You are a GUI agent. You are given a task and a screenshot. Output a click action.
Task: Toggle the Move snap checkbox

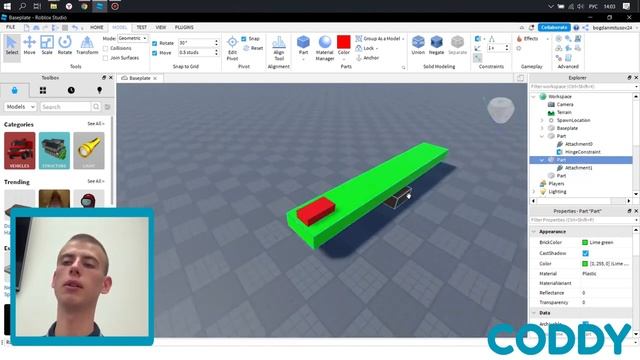click(155, 53)
